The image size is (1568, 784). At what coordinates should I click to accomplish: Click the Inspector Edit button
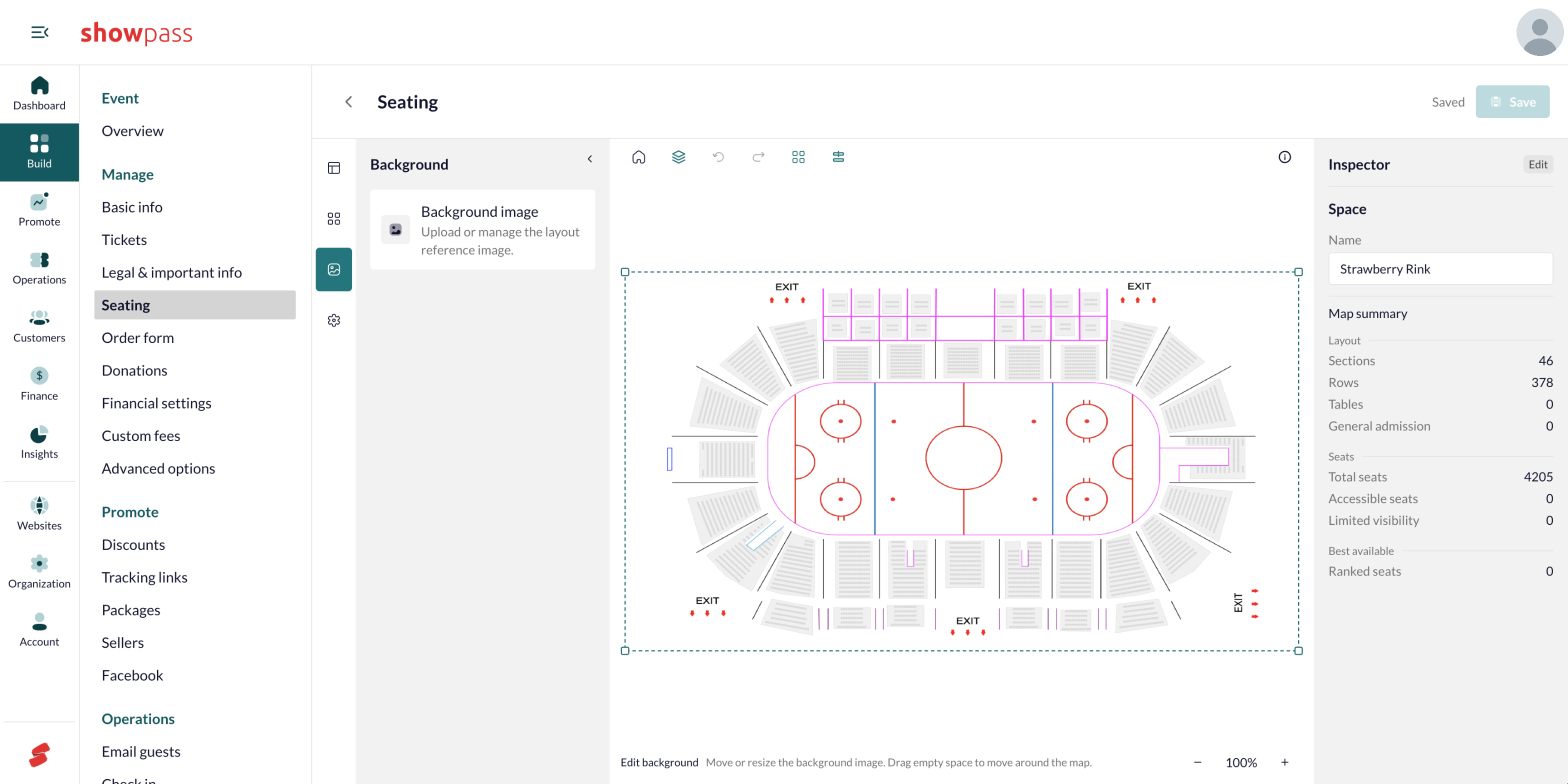coord(1537,164)
